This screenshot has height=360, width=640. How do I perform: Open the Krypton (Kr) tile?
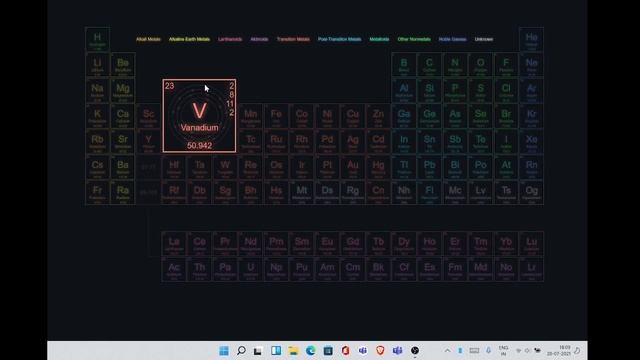[x=531, y=116]
